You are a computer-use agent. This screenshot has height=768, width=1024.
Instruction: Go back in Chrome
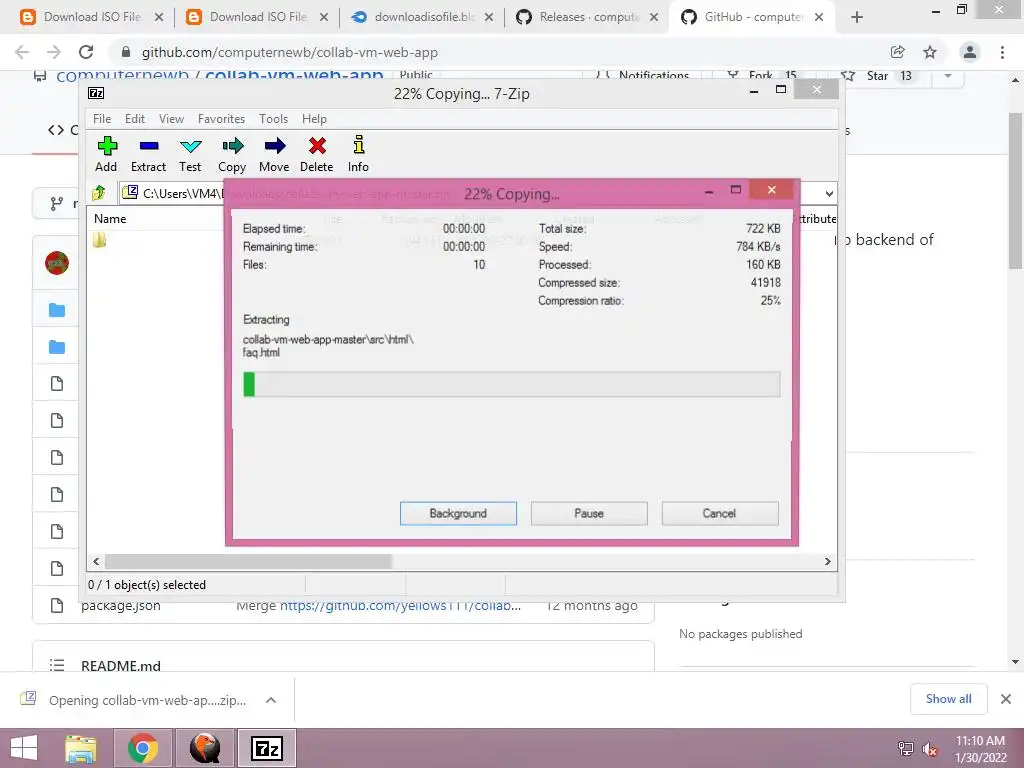(22, 52)
